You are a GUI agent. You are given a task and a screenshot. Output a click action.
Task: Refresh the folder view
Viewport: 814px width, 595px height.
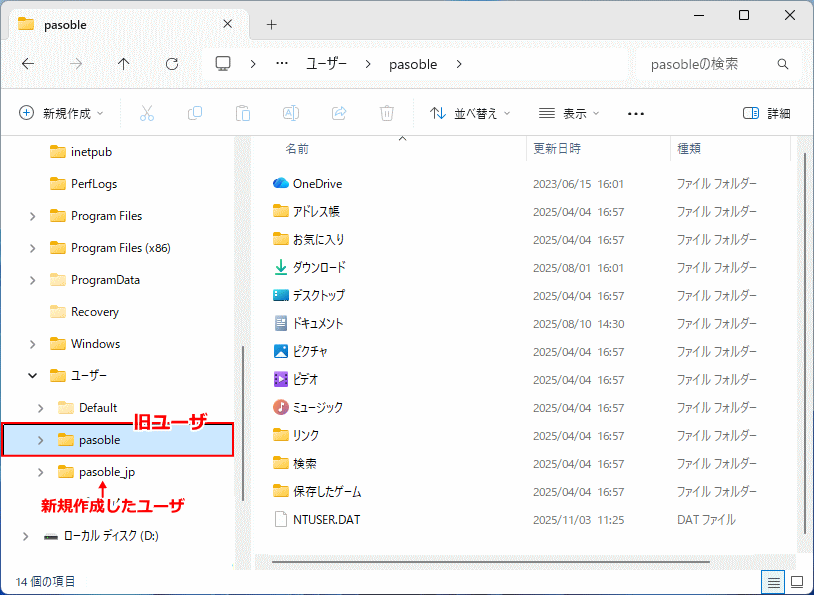point(170,61)
